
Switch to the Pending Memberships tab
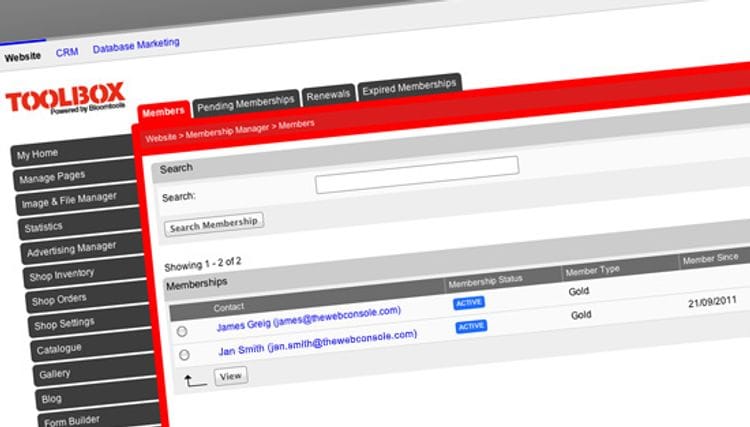pos(245,102)
